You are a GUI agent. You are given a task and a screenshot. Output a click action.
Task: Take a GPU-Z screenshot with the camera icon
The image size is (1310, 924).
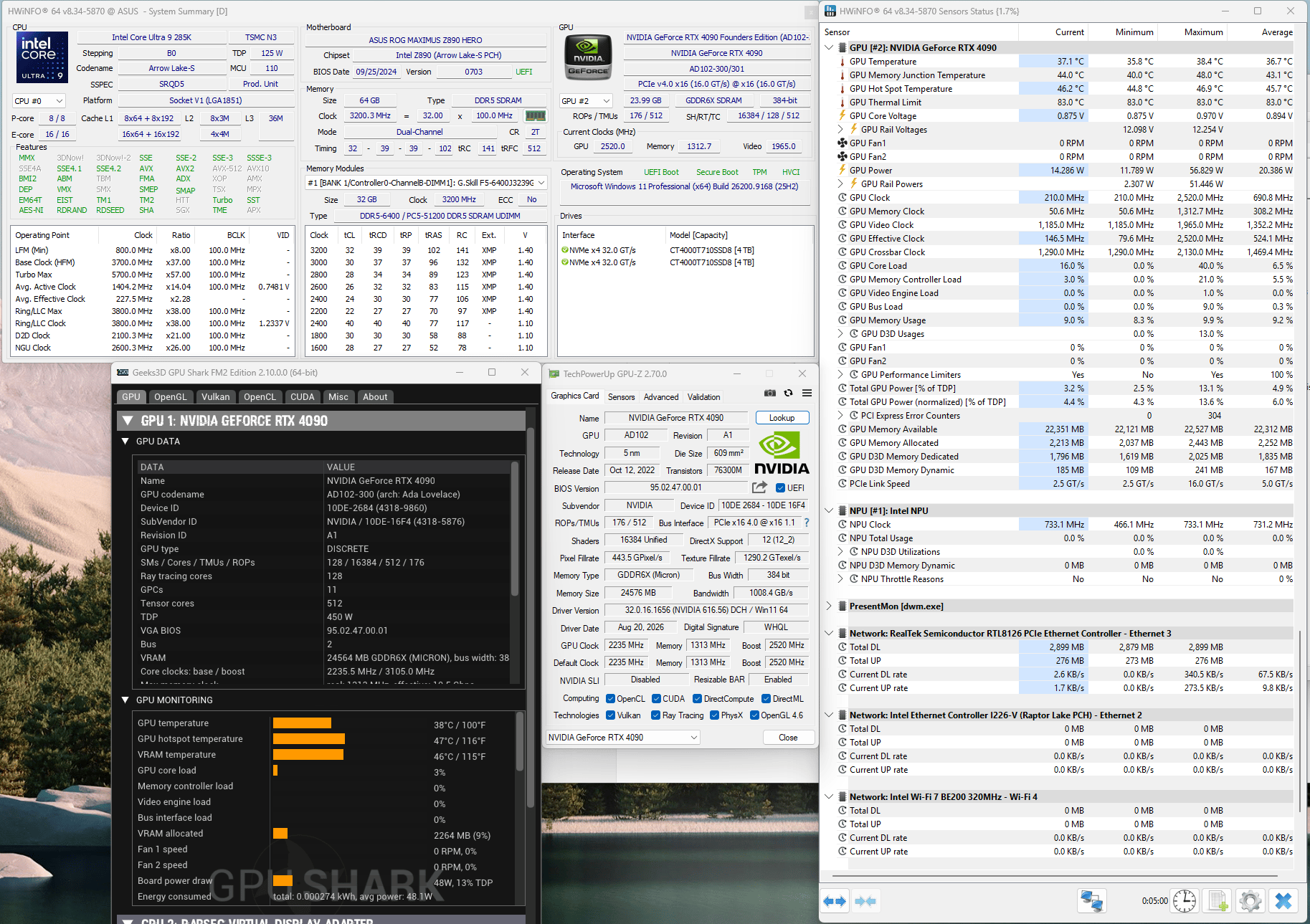(x=769, y=393)
